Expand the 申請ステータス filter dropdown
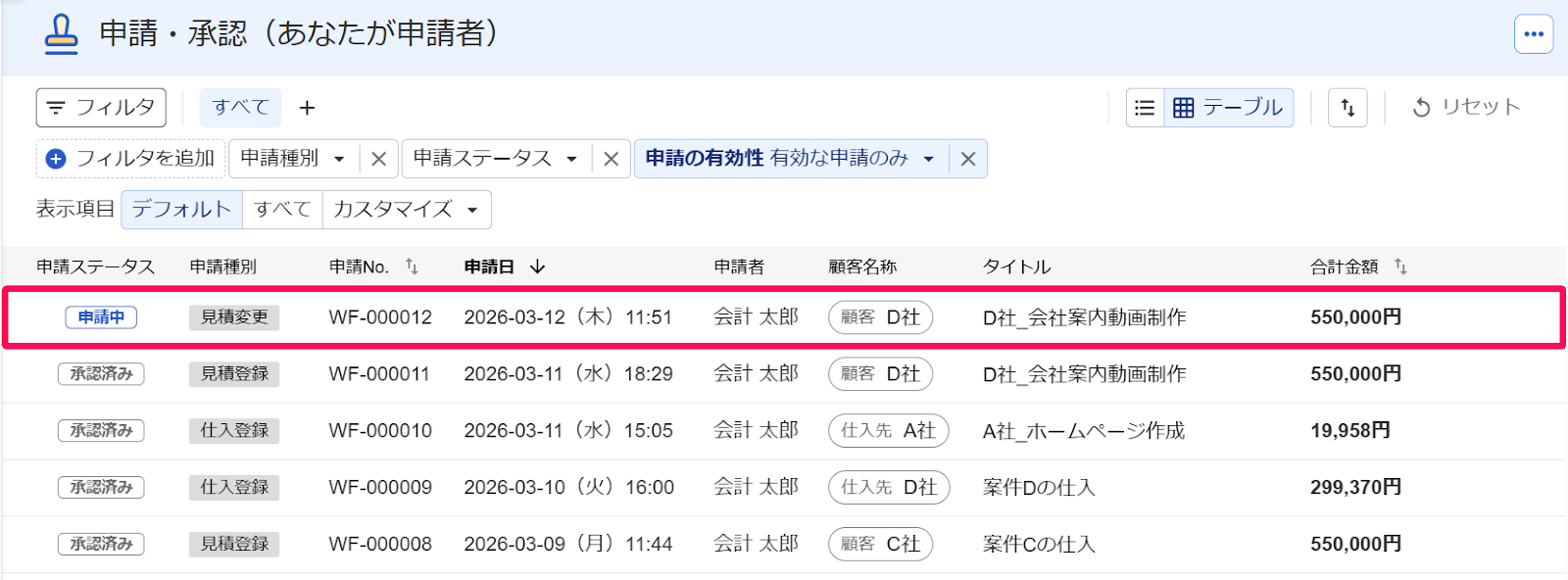 coord(497,159)
